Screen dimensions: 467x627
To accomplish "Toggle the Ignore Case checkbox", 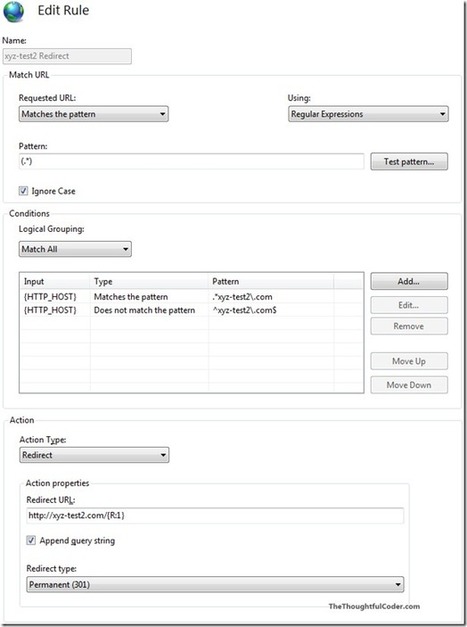I will 23,191.
